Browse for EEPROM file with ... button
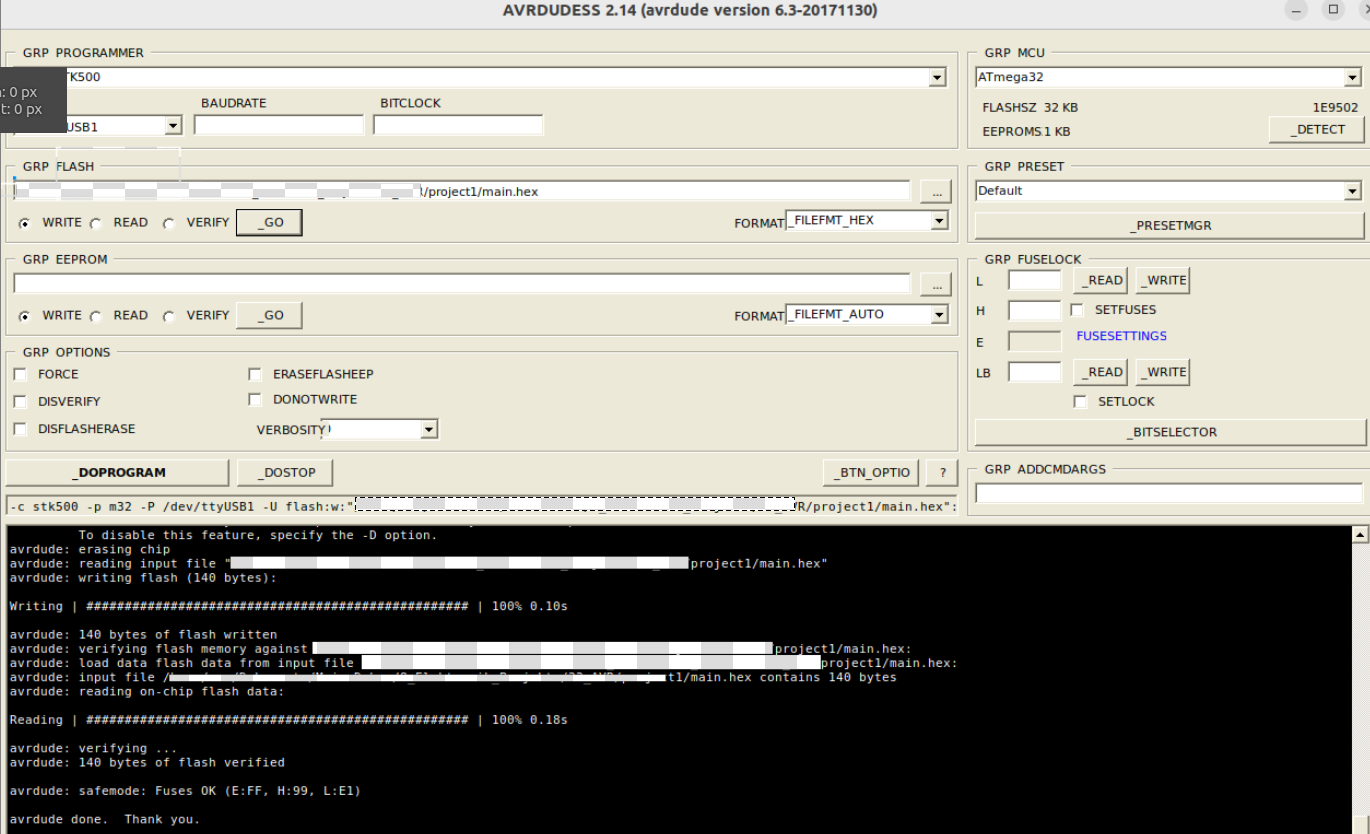 [x=935, y=285]
